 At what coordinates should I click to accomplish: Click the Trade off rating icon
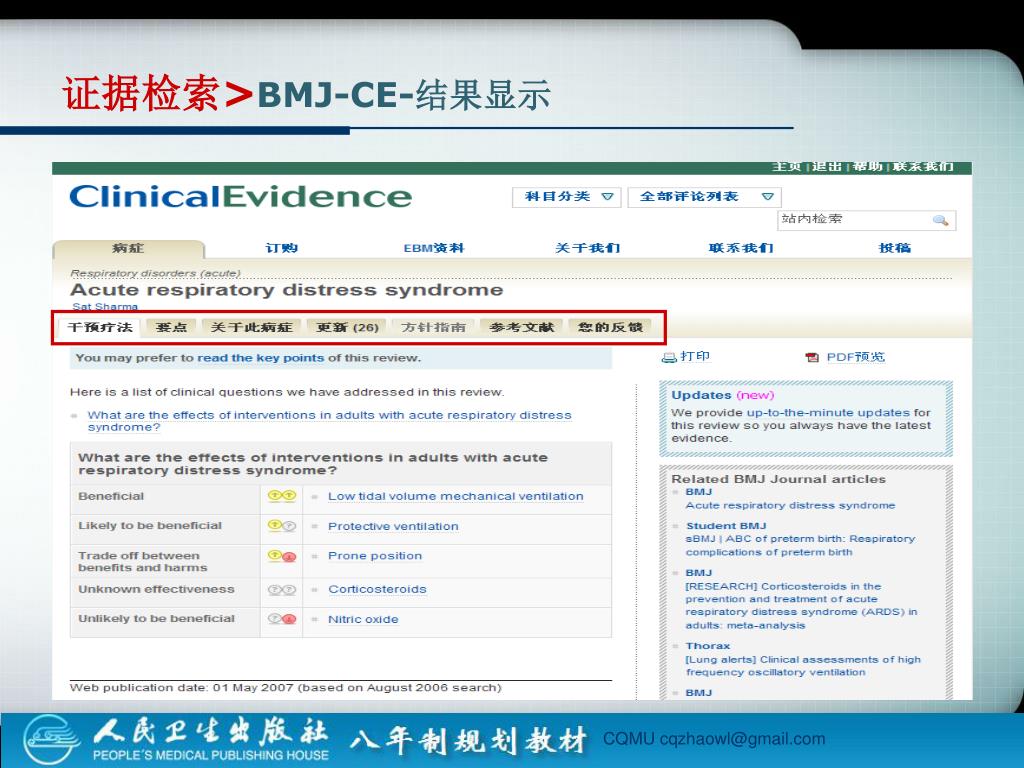pyautogui.click(x=281, y=556)
